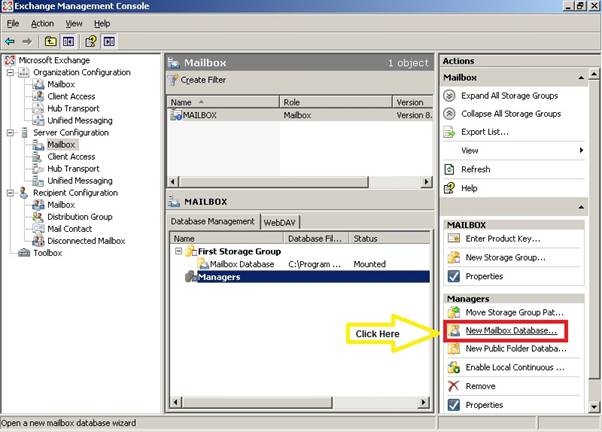Screen dimensions: 602x432
Task: Select Client Access under Server Configuration
Action: 71,157
